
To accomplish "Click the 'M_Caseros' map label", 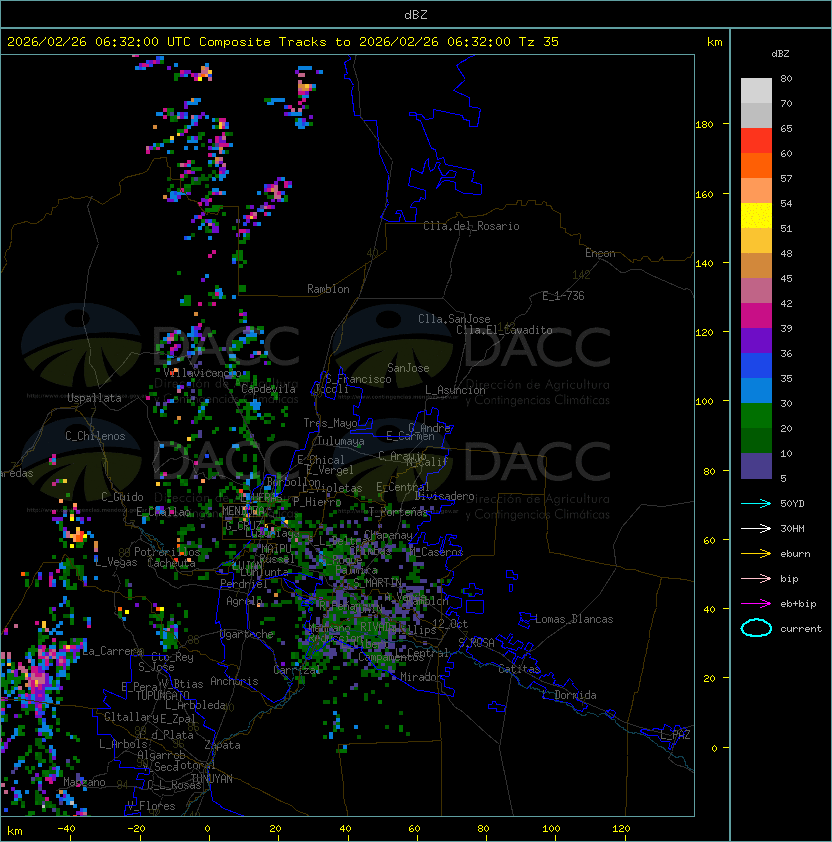I will [436, 552].
